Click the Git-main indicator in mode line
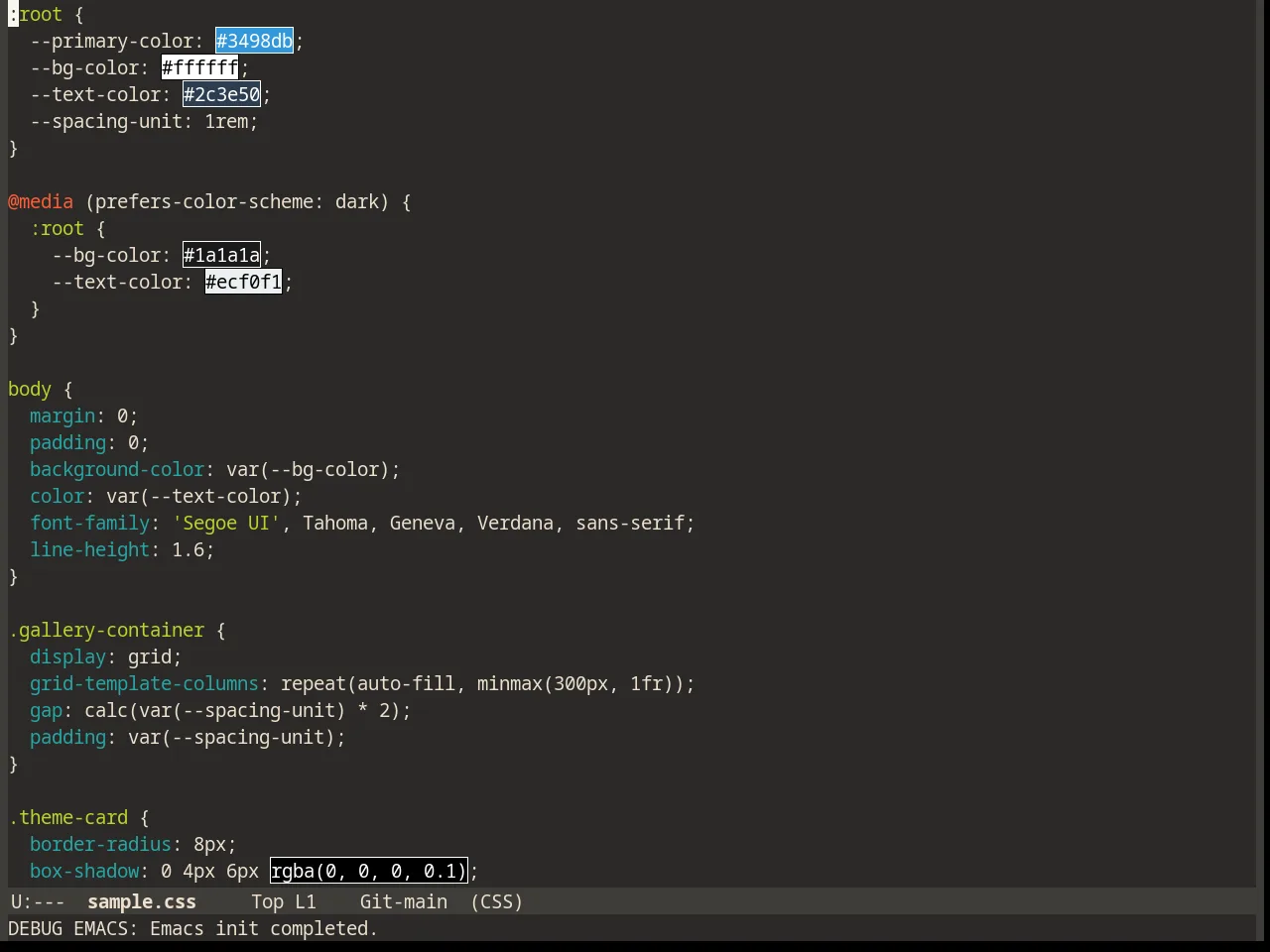 click(403, 901)
